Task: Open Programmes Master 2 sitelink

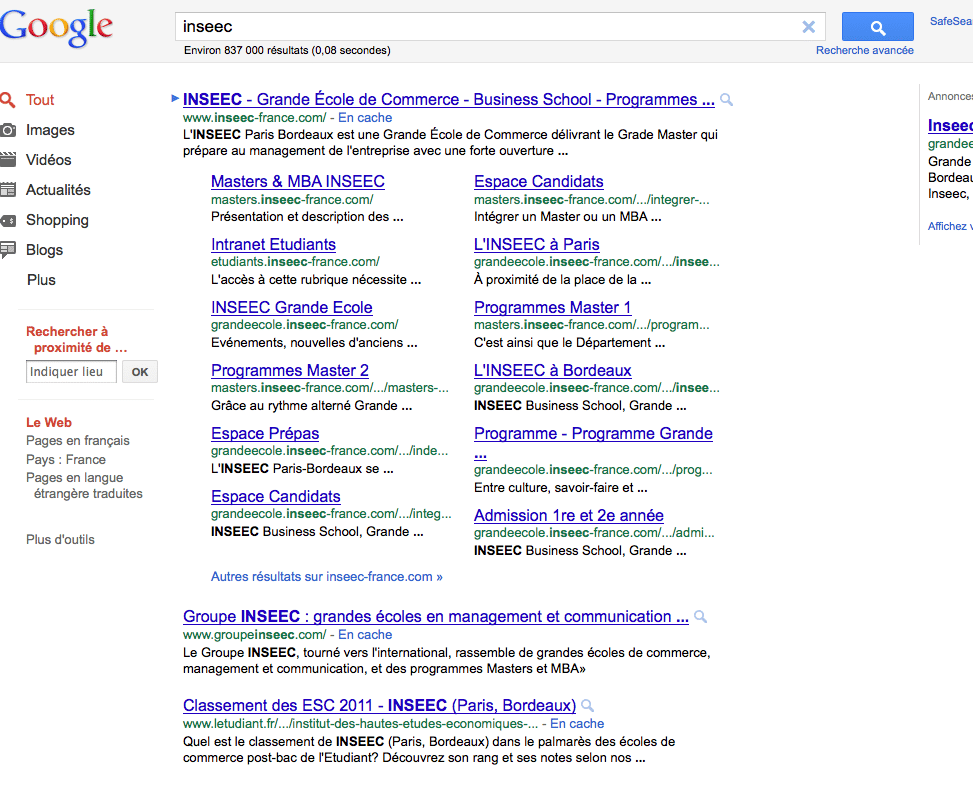Action: [x=290, y=371]
